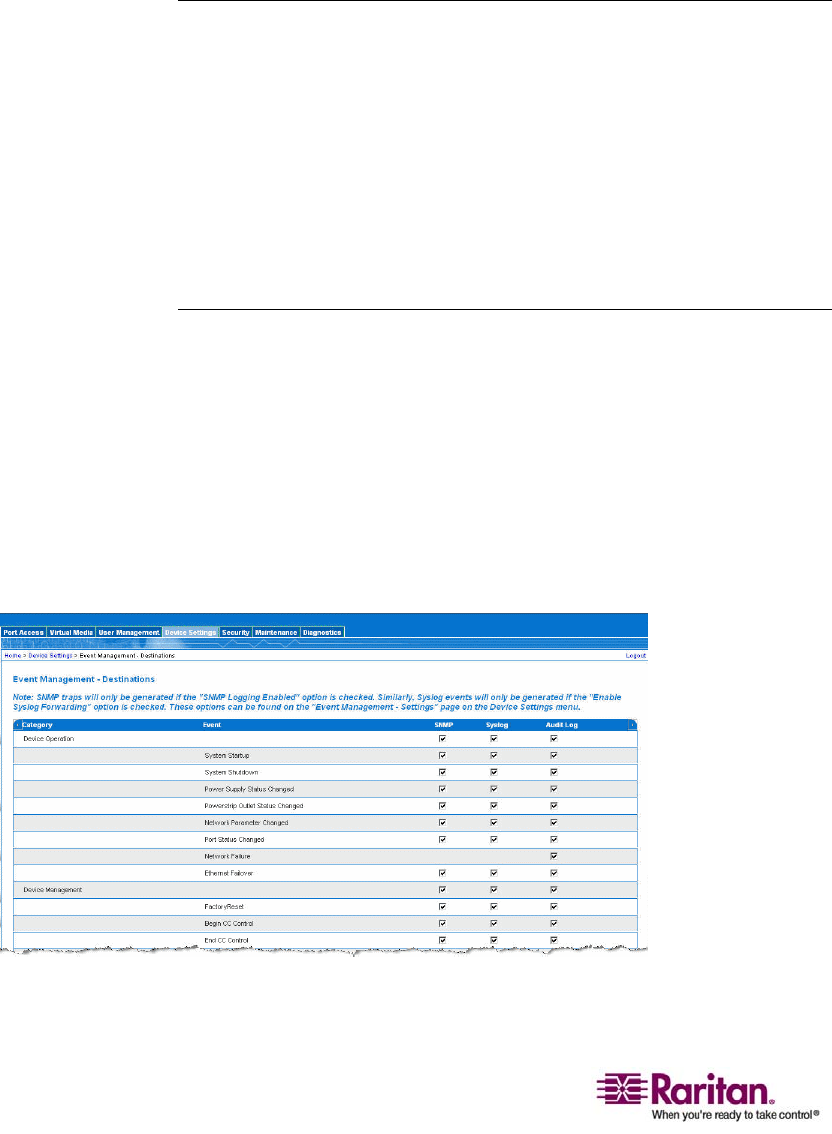Click the Network Failure event name
The height and width of the screenshot is (1134, 832).
point(227,856)
